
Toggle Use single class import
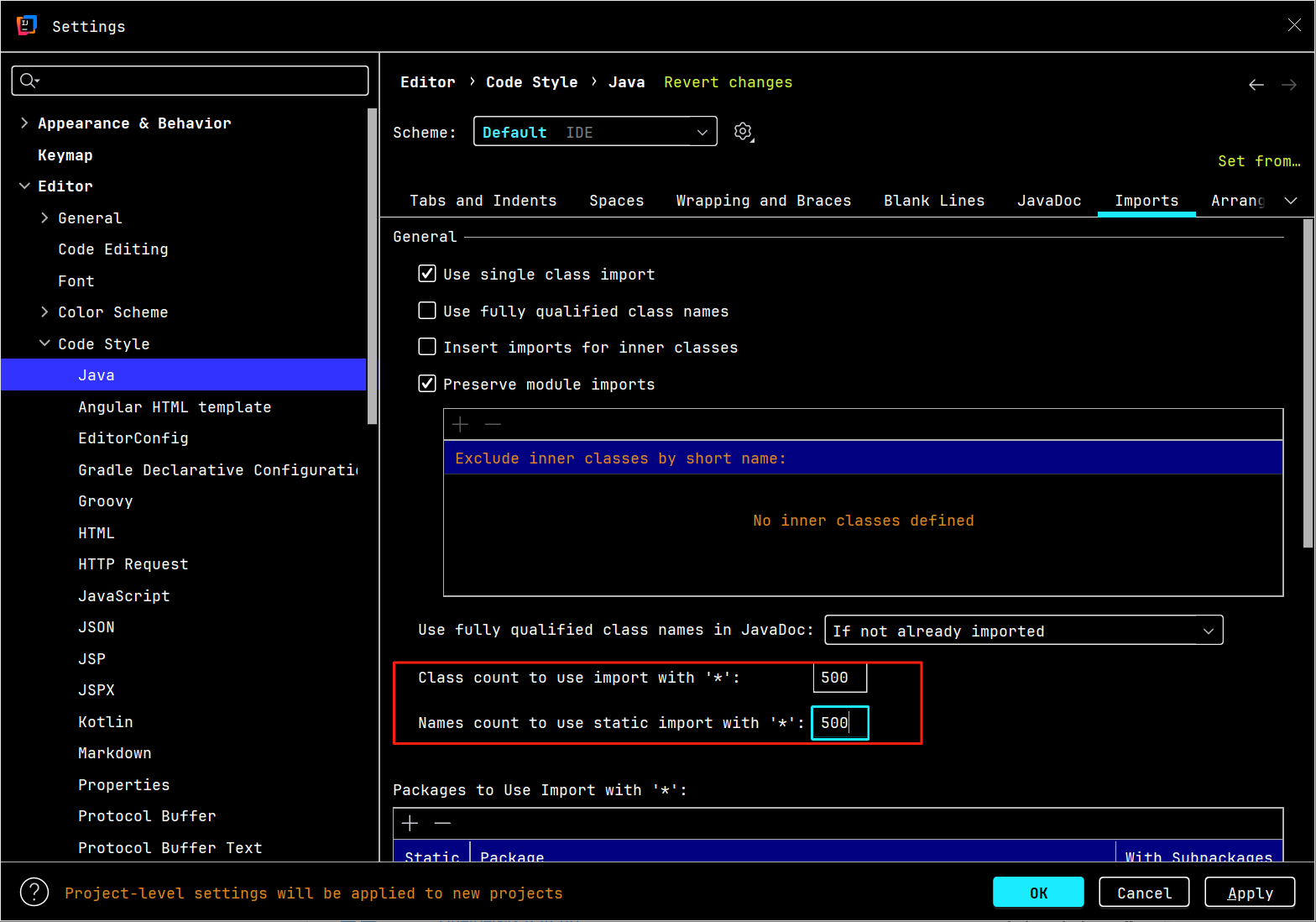(427, 274)
